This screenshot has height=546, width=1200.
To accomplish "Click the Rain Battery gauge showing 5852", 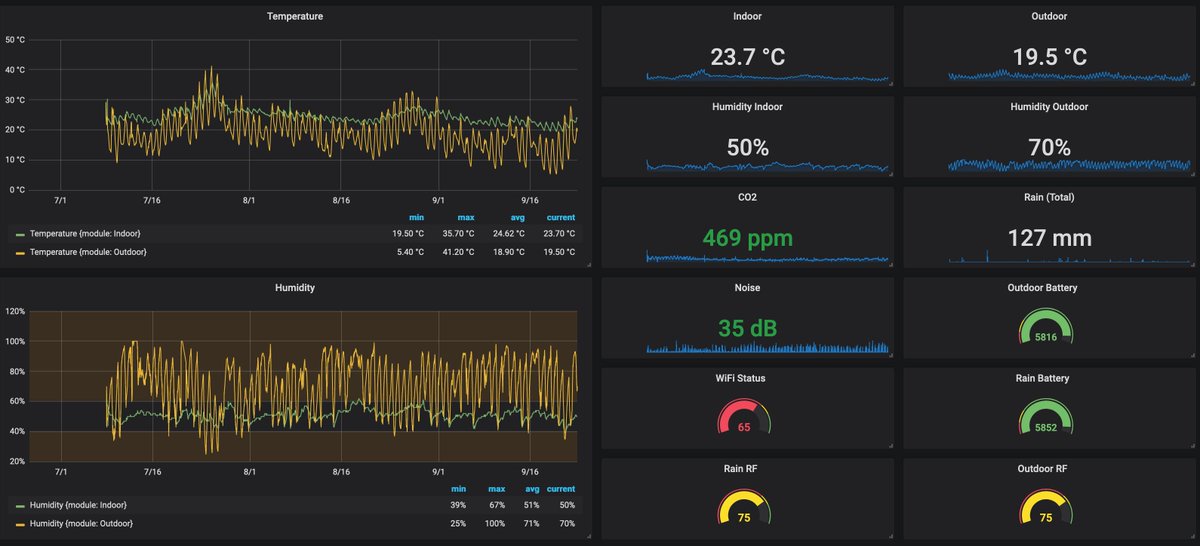I will pyautogui.click(x=1046, y=415).
